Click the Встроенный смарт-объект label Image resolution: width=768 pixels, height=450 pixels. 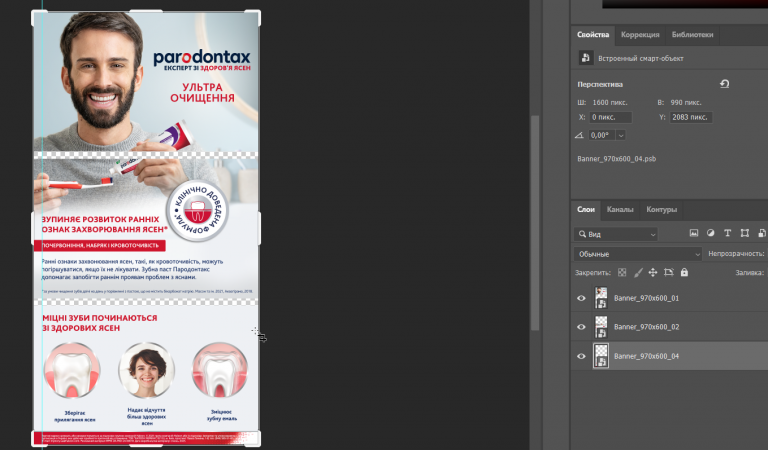tap(641, 58)
